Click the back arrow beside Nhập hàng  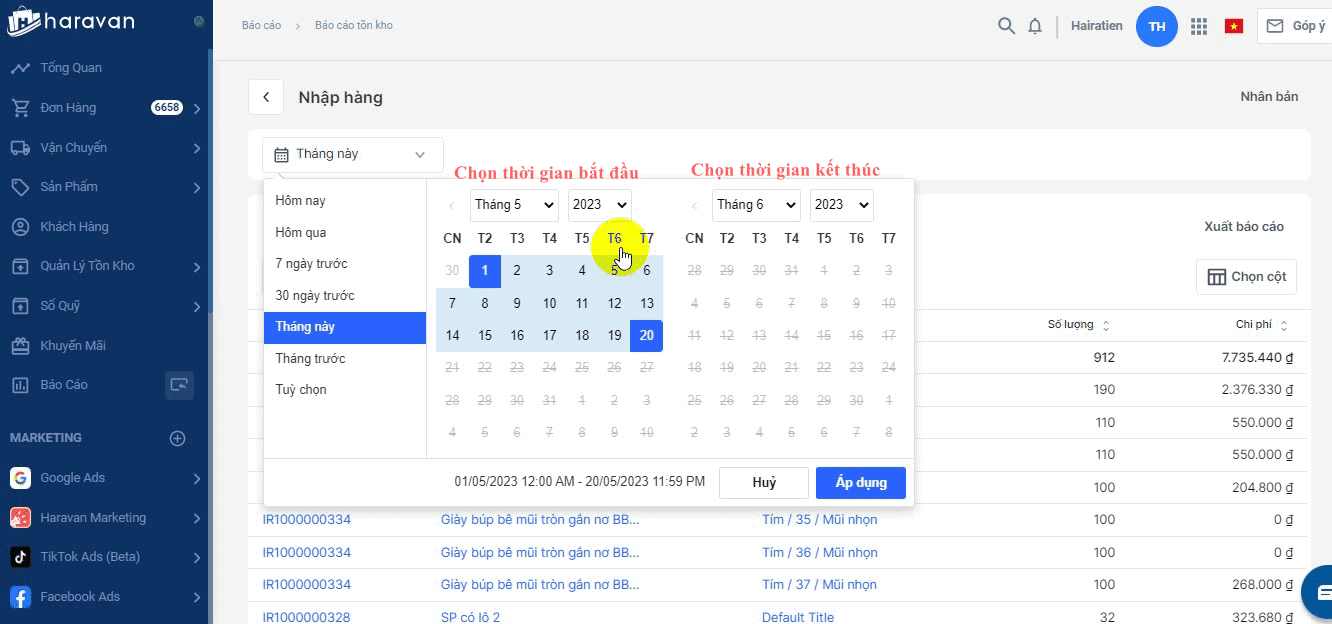click(x=266, y=97)
